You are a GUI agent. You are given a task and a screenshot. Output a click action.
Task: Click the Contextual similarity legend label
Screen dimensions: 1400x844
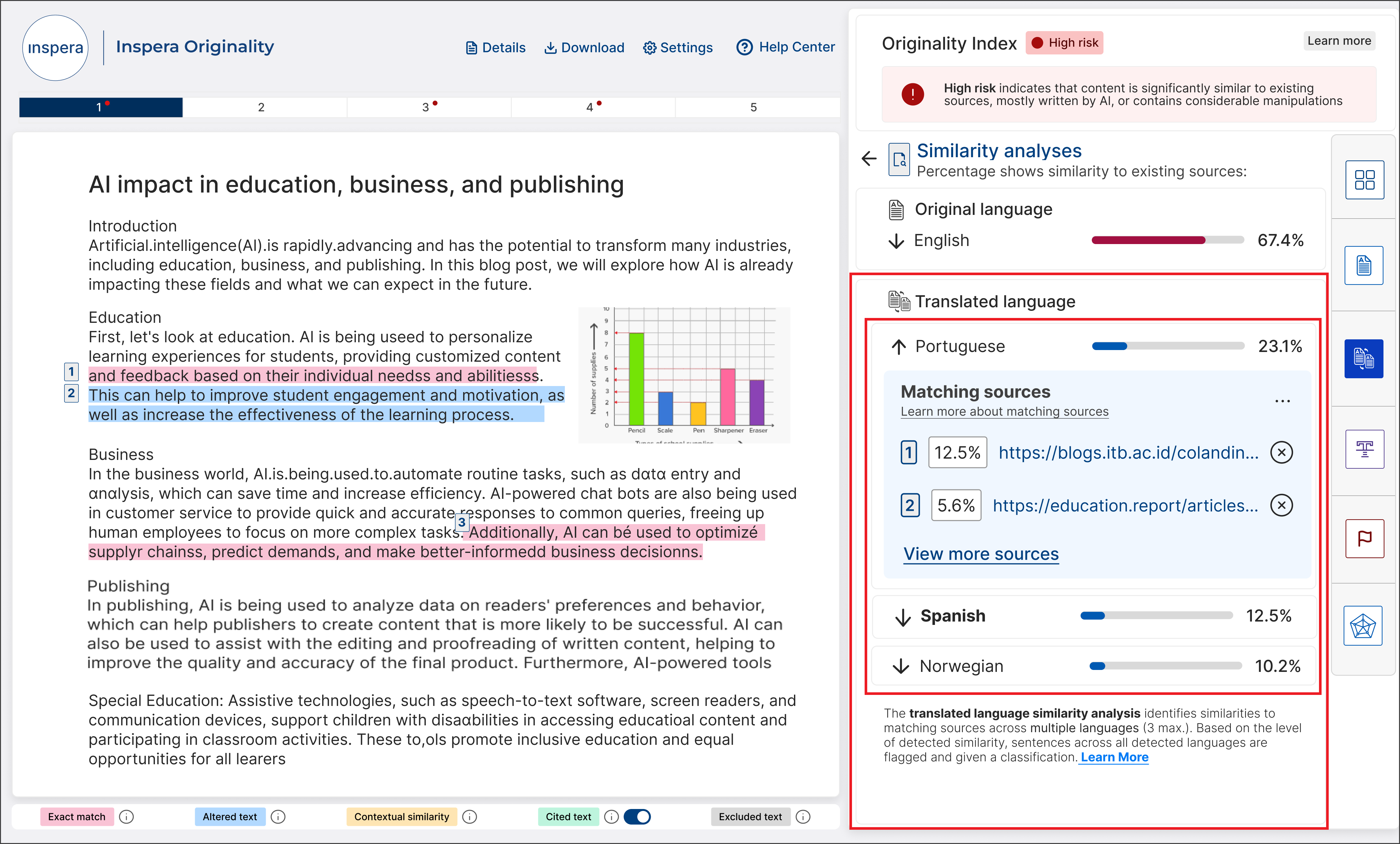click(x=402, y=817)
